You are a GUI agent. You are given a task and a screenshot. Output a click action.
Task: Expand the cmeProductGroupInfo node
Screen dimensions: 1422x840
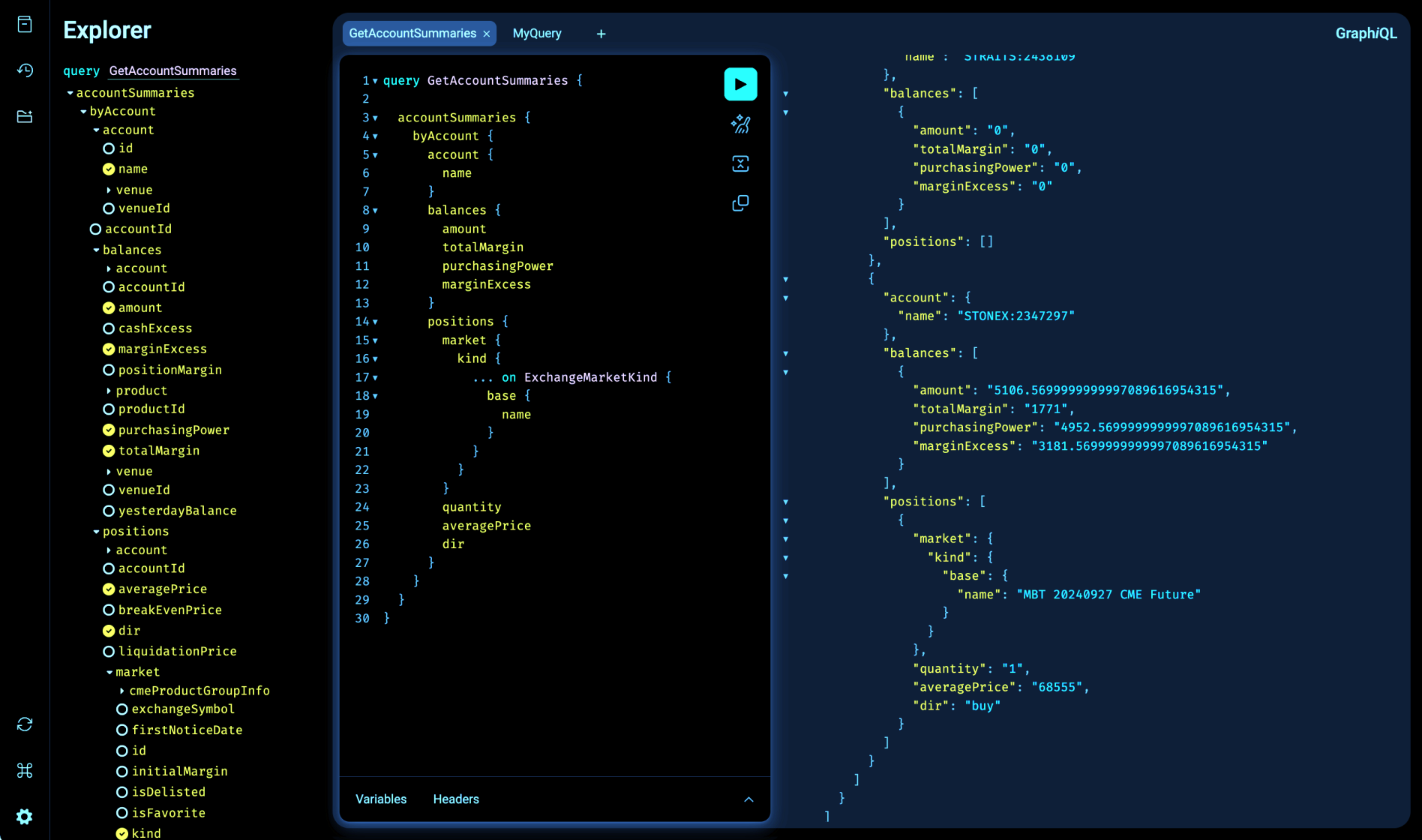[121, 690]
